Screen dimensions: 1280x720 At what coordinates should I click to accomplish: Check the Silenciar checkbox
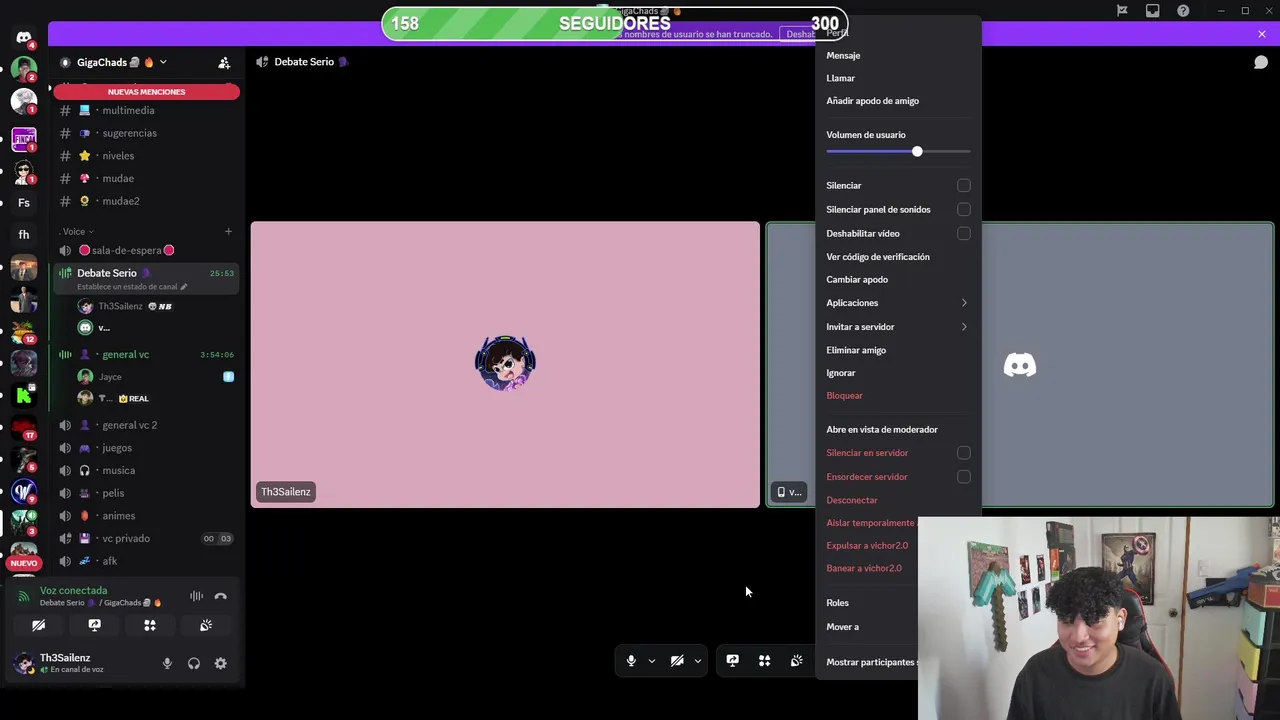pos(964,186)
